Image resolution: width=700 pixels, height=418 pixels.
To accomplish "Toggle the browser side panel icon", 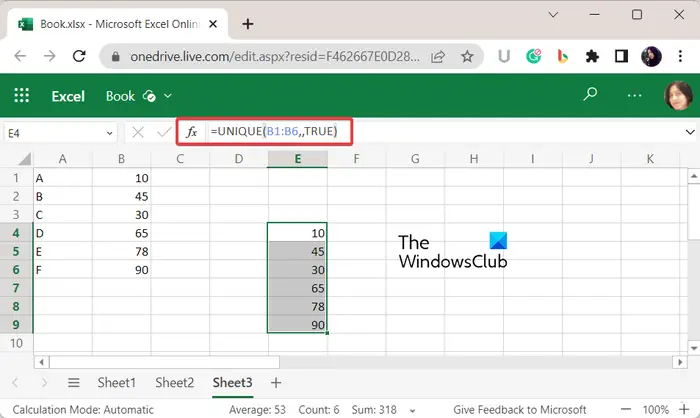I will click(x=621, y=56).
